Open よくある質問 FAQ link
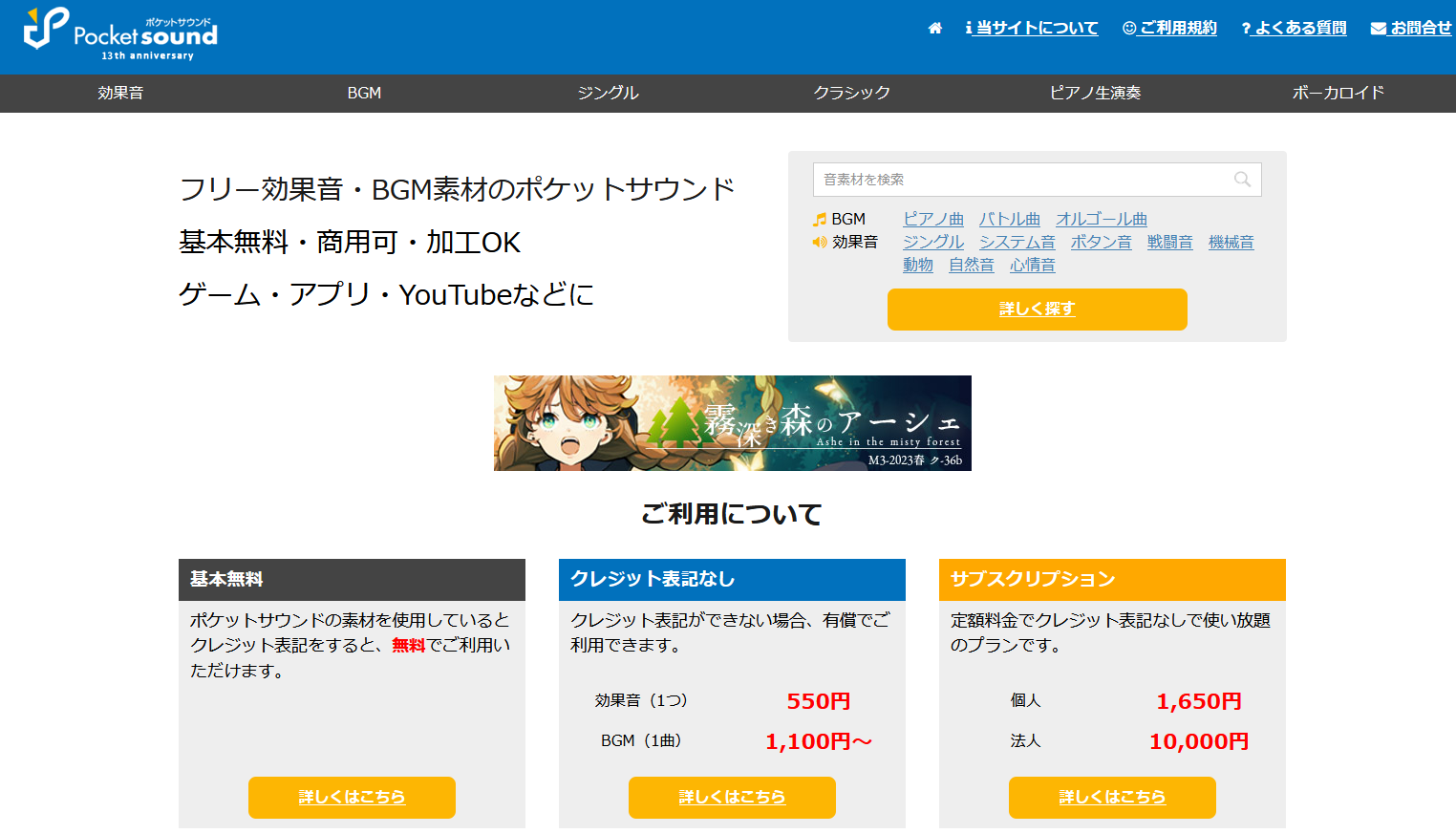 click(x=1294, y=29)
